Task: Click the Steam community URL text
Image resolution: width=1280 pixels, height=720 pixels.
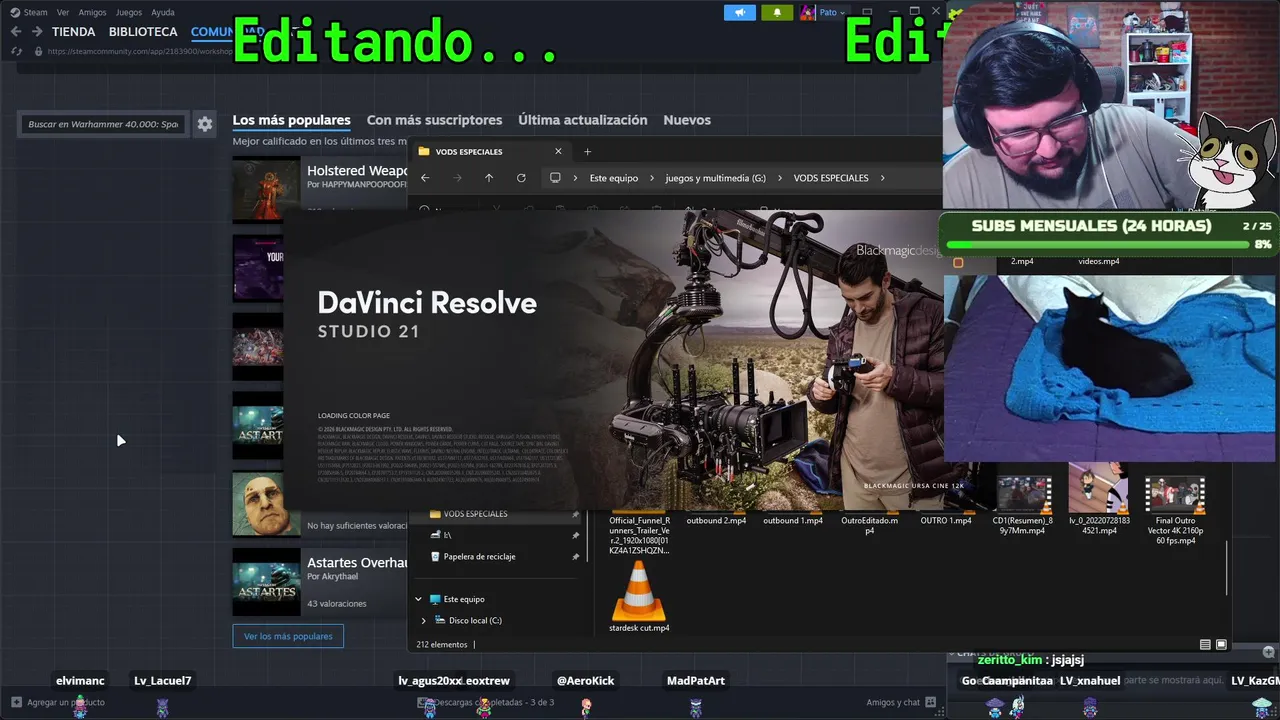Action: (139, 51)
